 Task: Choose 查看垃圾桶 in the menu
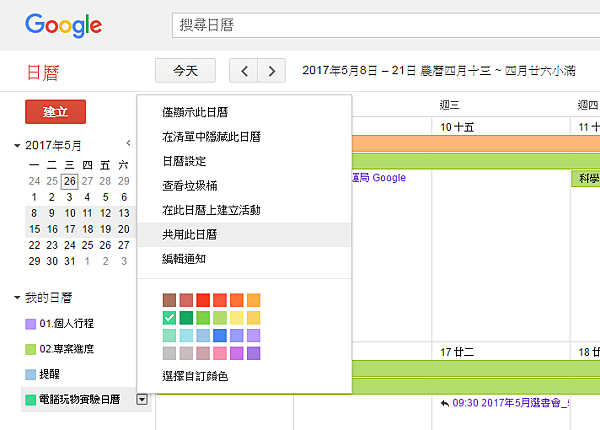[190, 185]
